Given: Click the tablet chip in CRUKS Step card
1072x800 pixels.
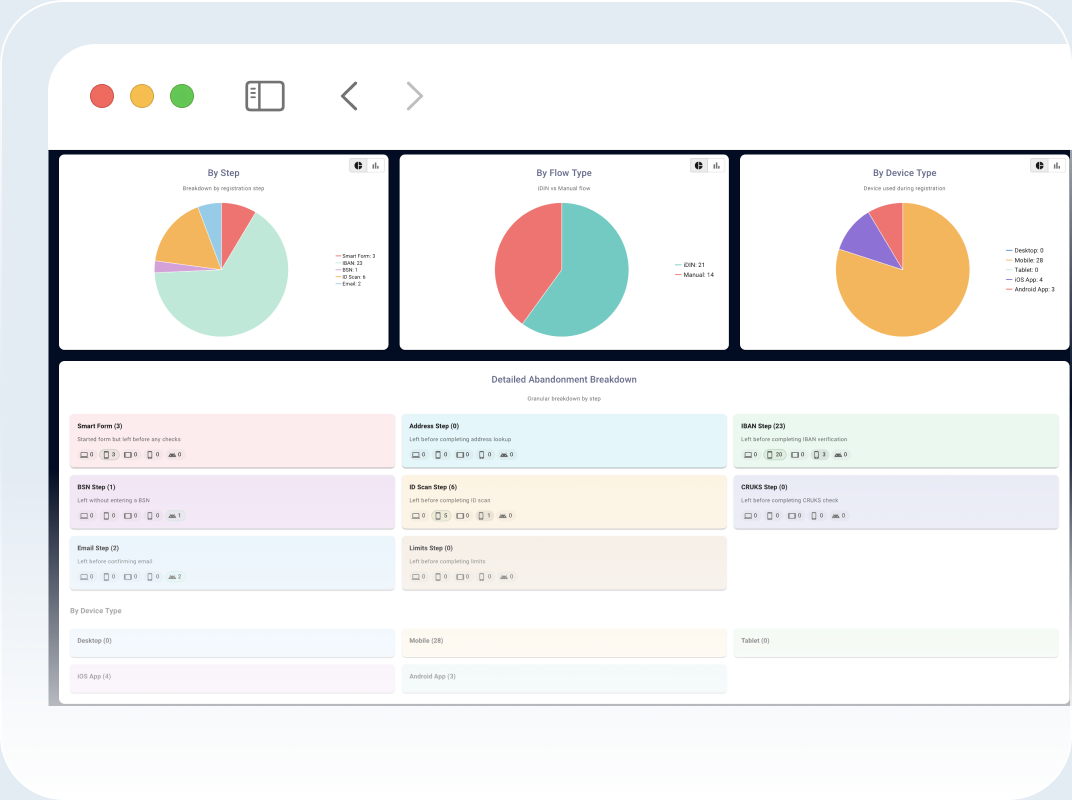Looking at the screenshot, I should tap(794, 516).
